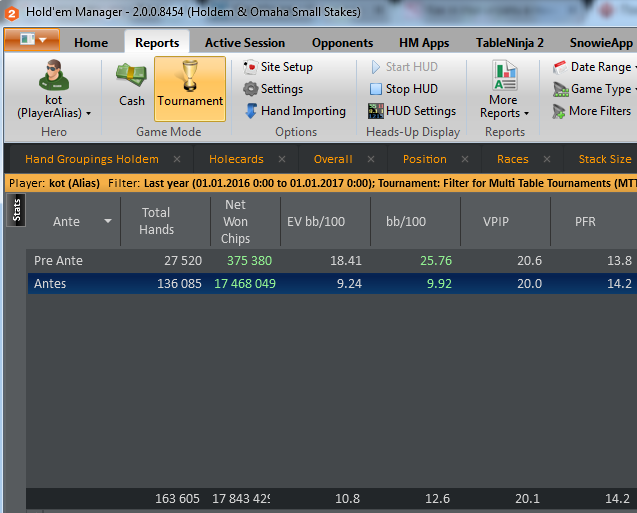This screenshot has height=513, width=637.
Task: Select the Pre Ante row
Action: pyautogui.click(x=332, y=261)
